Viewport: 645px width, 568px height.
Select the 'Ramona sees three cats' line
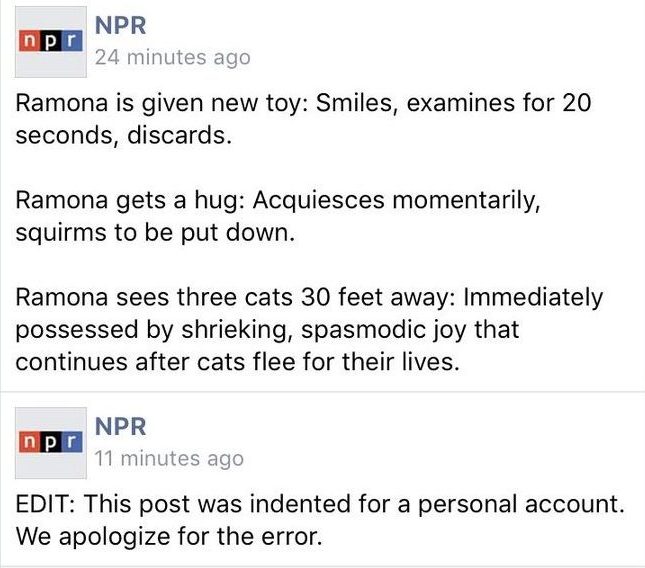(x=310, y=297)
